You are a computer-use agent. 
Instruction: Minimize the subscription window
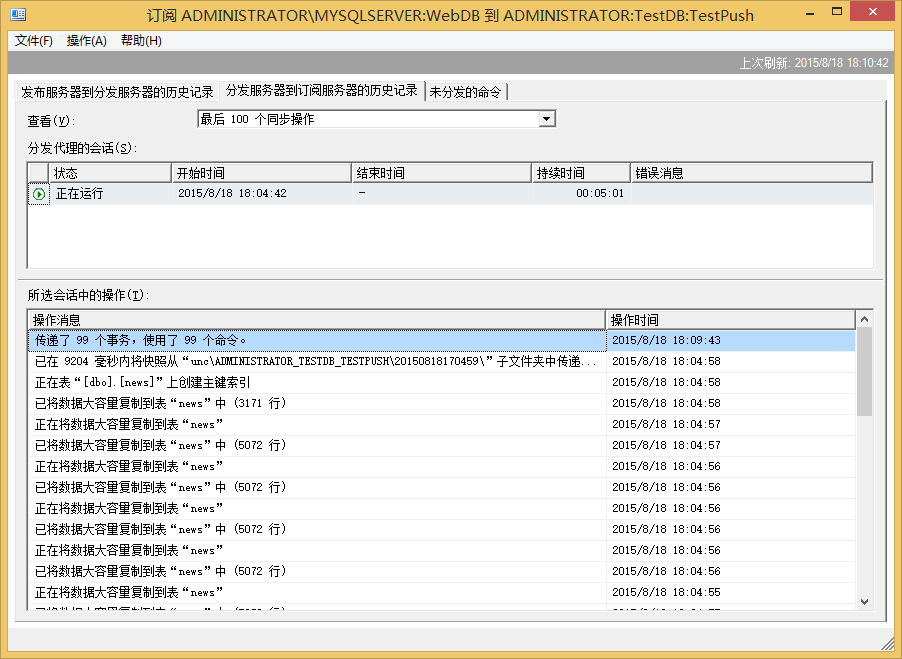point(810,13)
